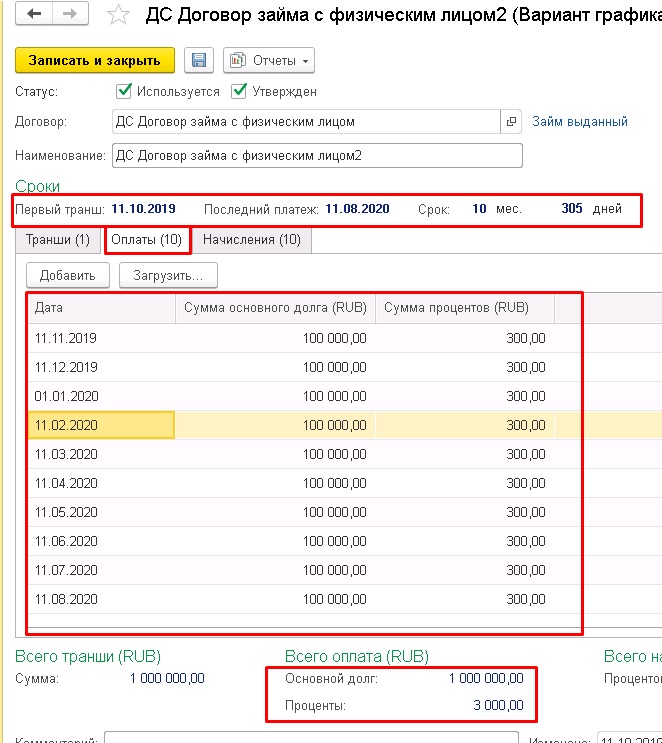662x743 pixels.
Task: Click the Добавить button
Action: click(67, 275)
